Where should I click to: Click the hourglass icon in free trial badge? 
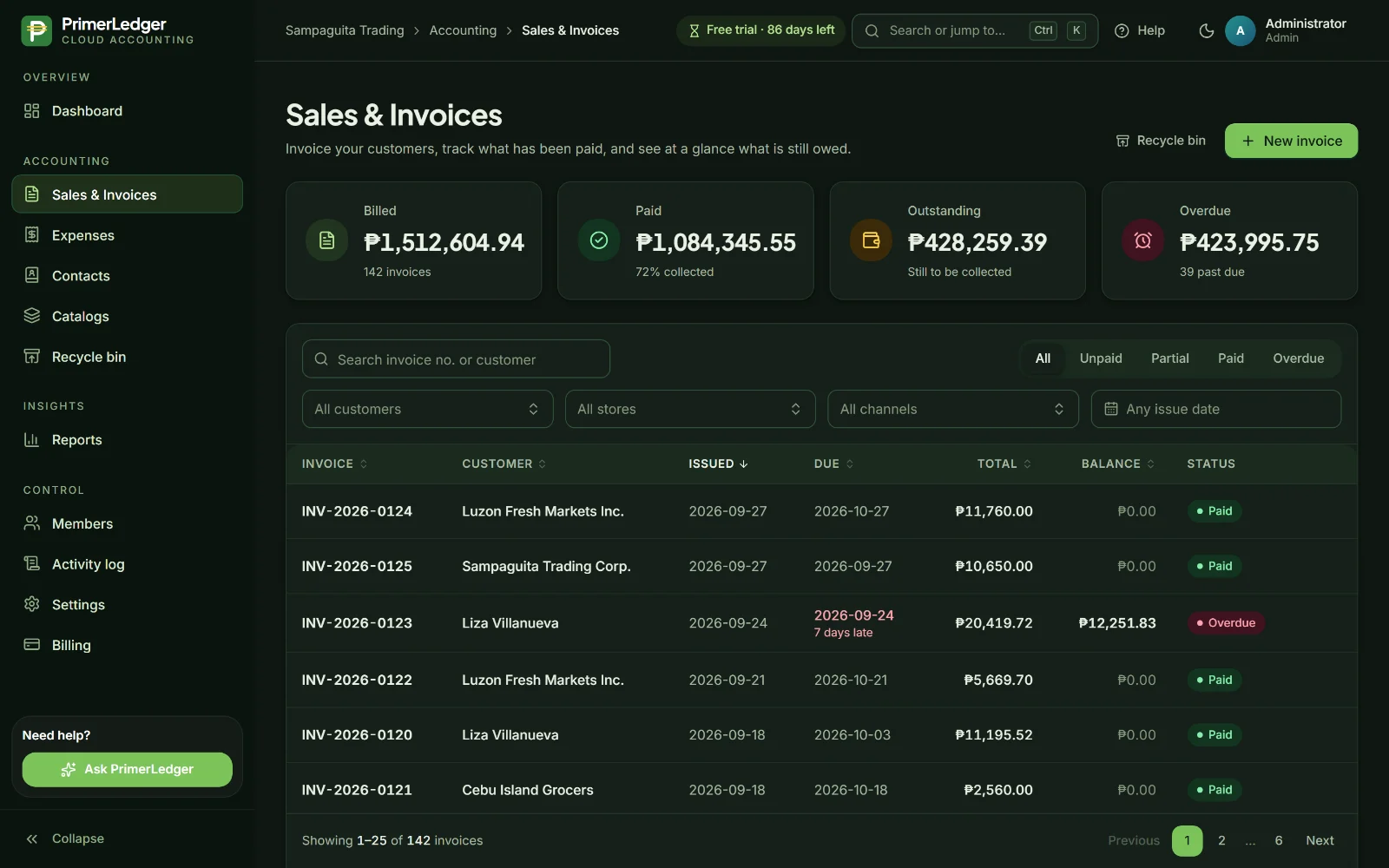point(694,30)
